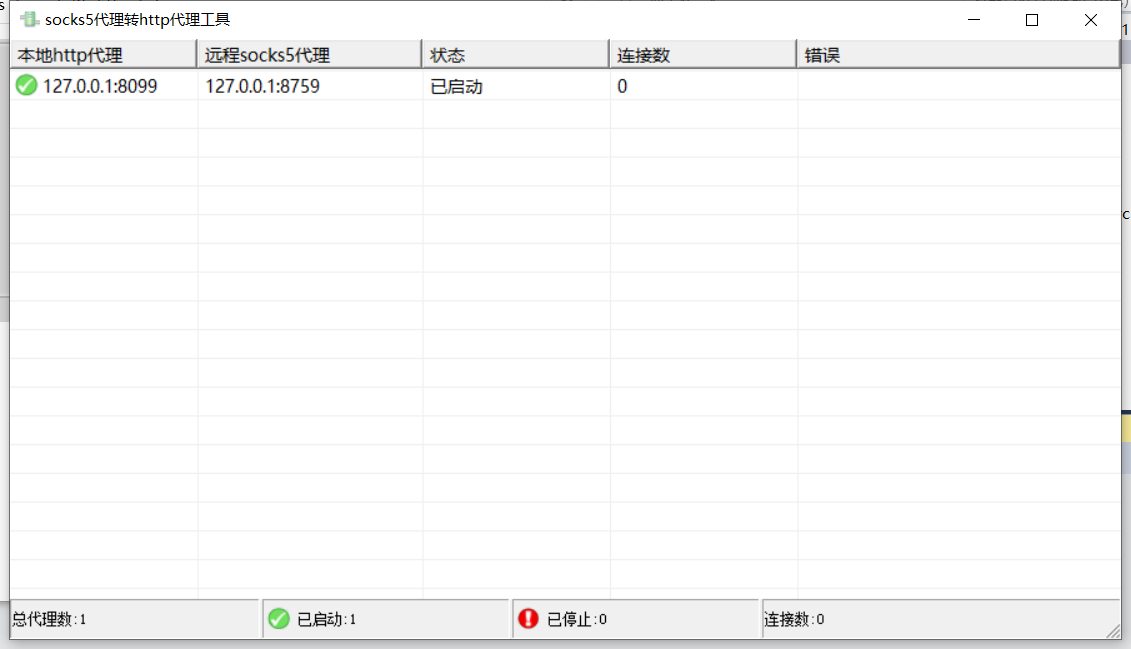
Task: Maximize the socks5 proxy tool window
Action: point(1032,20)
